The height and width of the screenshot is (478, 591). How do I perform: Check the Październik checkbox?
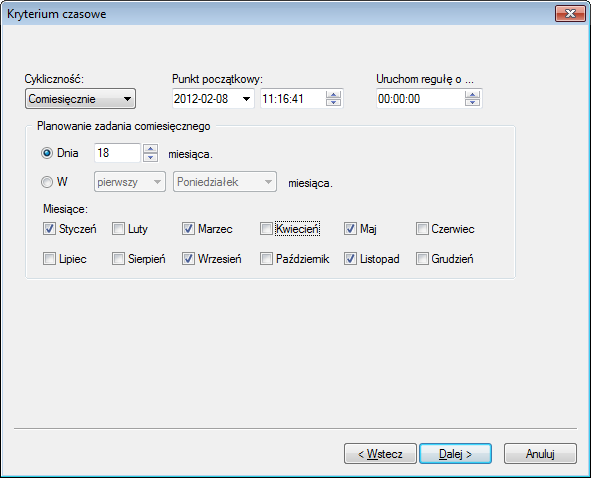coord(266,259)
